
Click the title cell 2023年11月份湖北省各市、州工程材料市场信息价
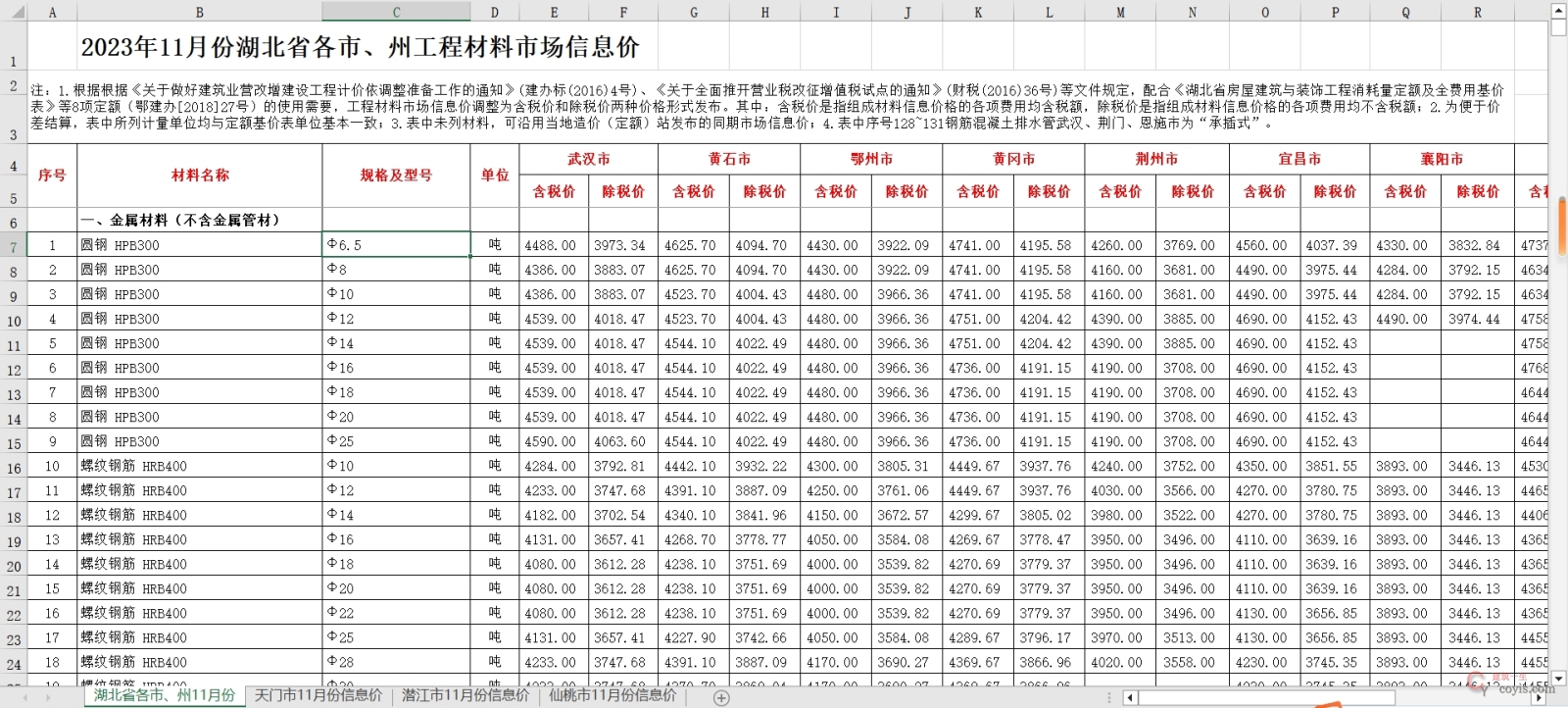[x=360, y=47]
